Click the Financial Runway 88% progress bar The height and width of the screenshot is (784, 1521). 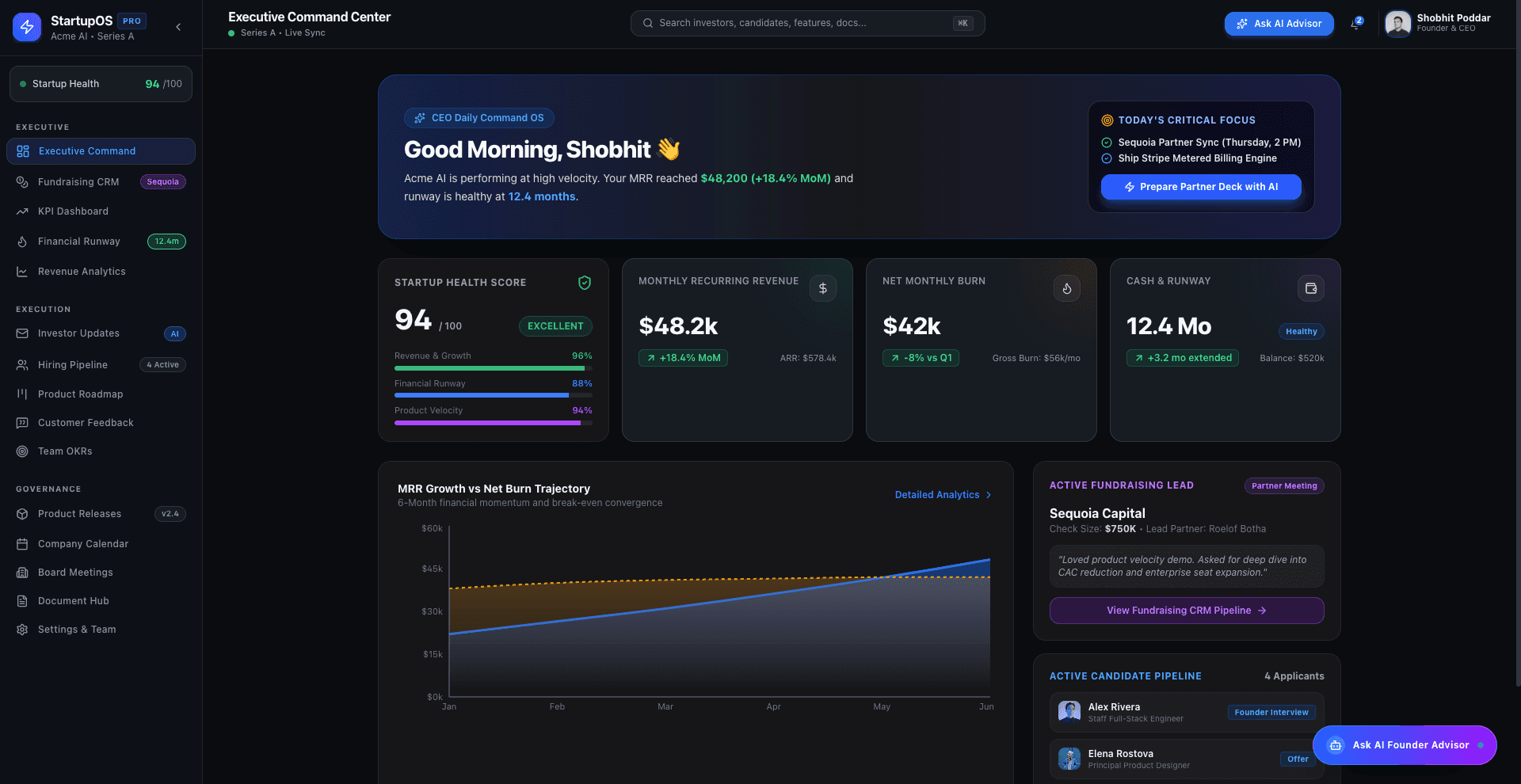click(x=494, y=395)
